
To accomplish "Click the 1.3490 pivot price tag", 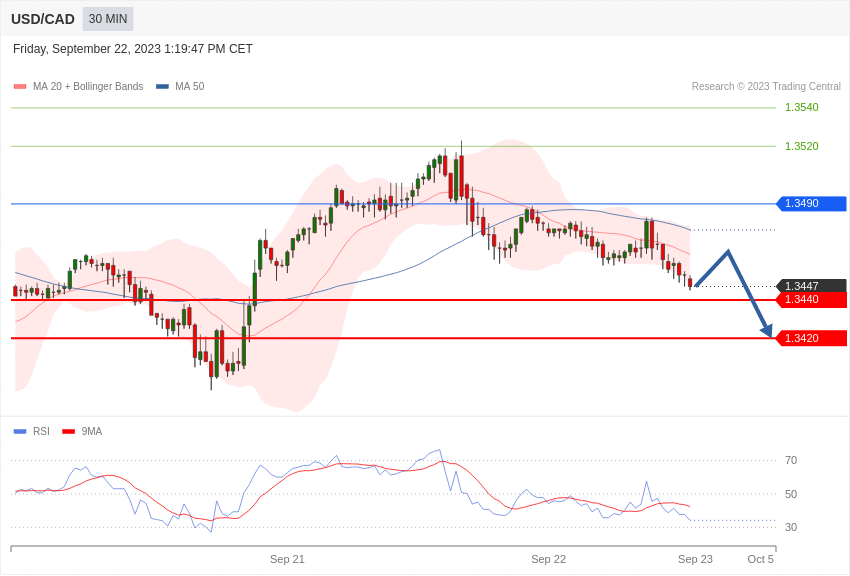I will point(811,204).
